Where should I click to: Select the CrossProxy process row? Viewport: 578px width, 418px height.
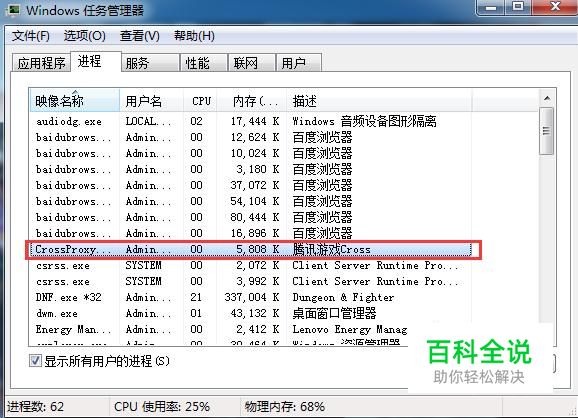tap(250, 250)
